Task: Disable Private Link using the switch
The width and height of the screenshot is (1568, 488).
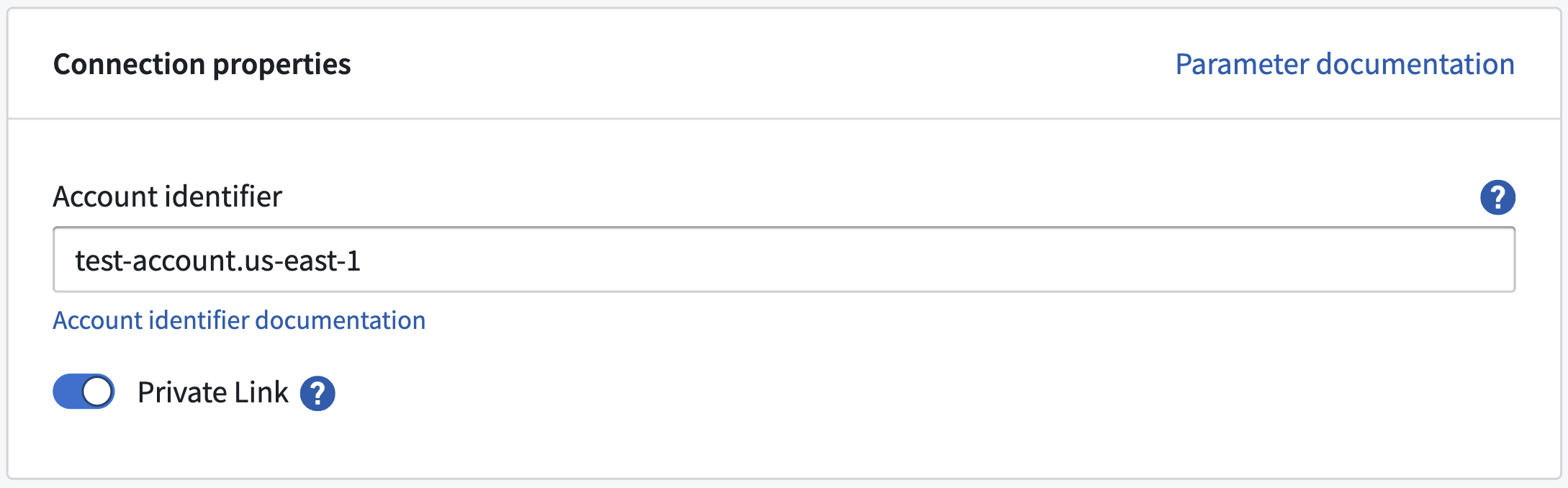Action: tap(84, 392)
